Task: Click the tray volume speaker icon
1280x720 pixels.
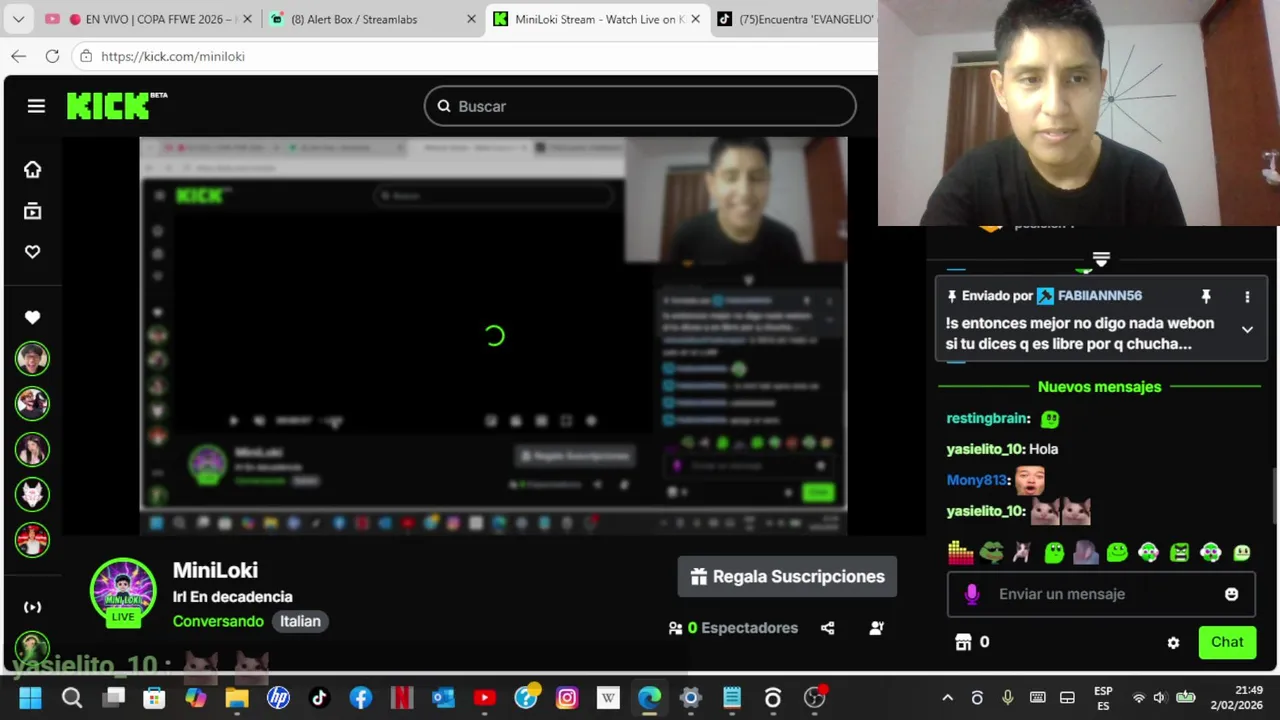Action: [1160, 698]
